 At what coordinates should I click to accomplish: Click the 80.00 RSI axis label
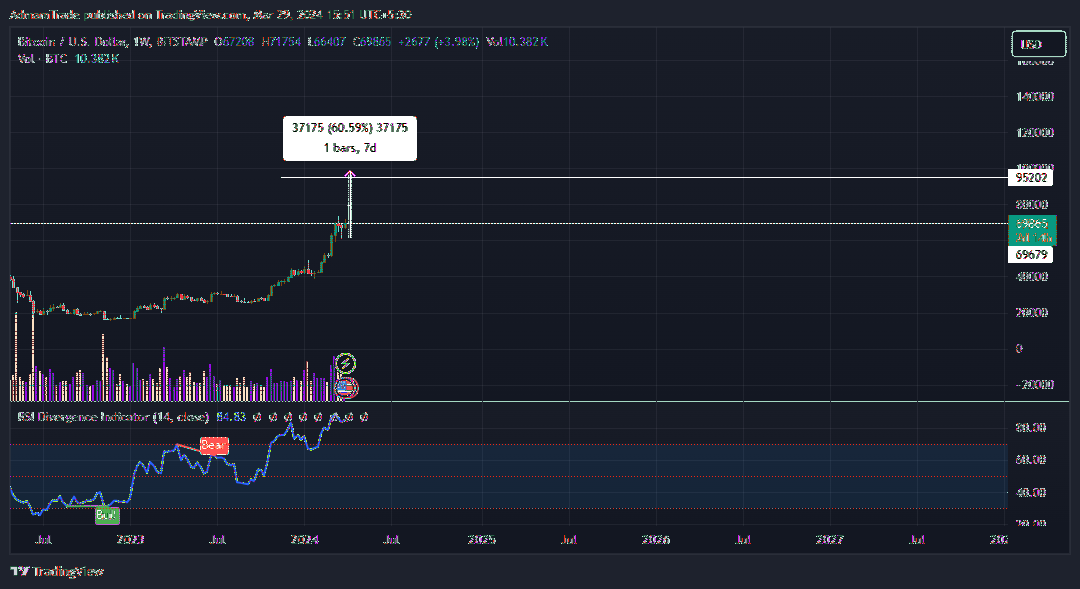(x=1031, y=428)
